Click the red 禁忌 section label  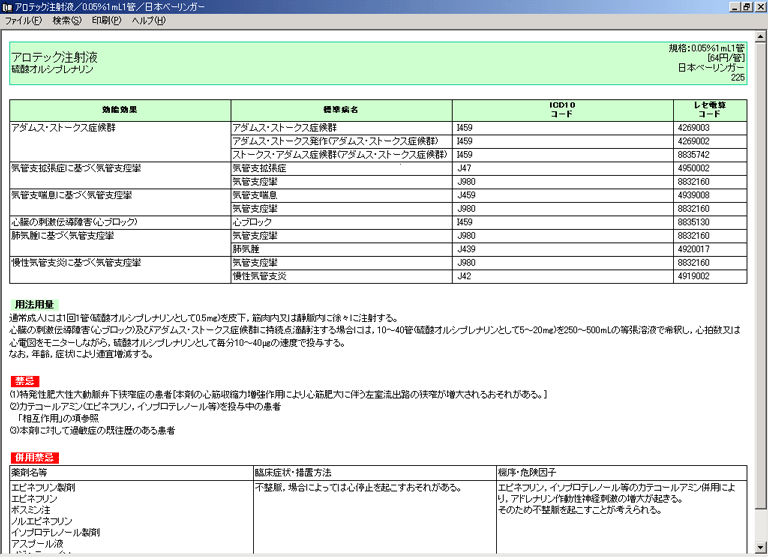point(25,381)
